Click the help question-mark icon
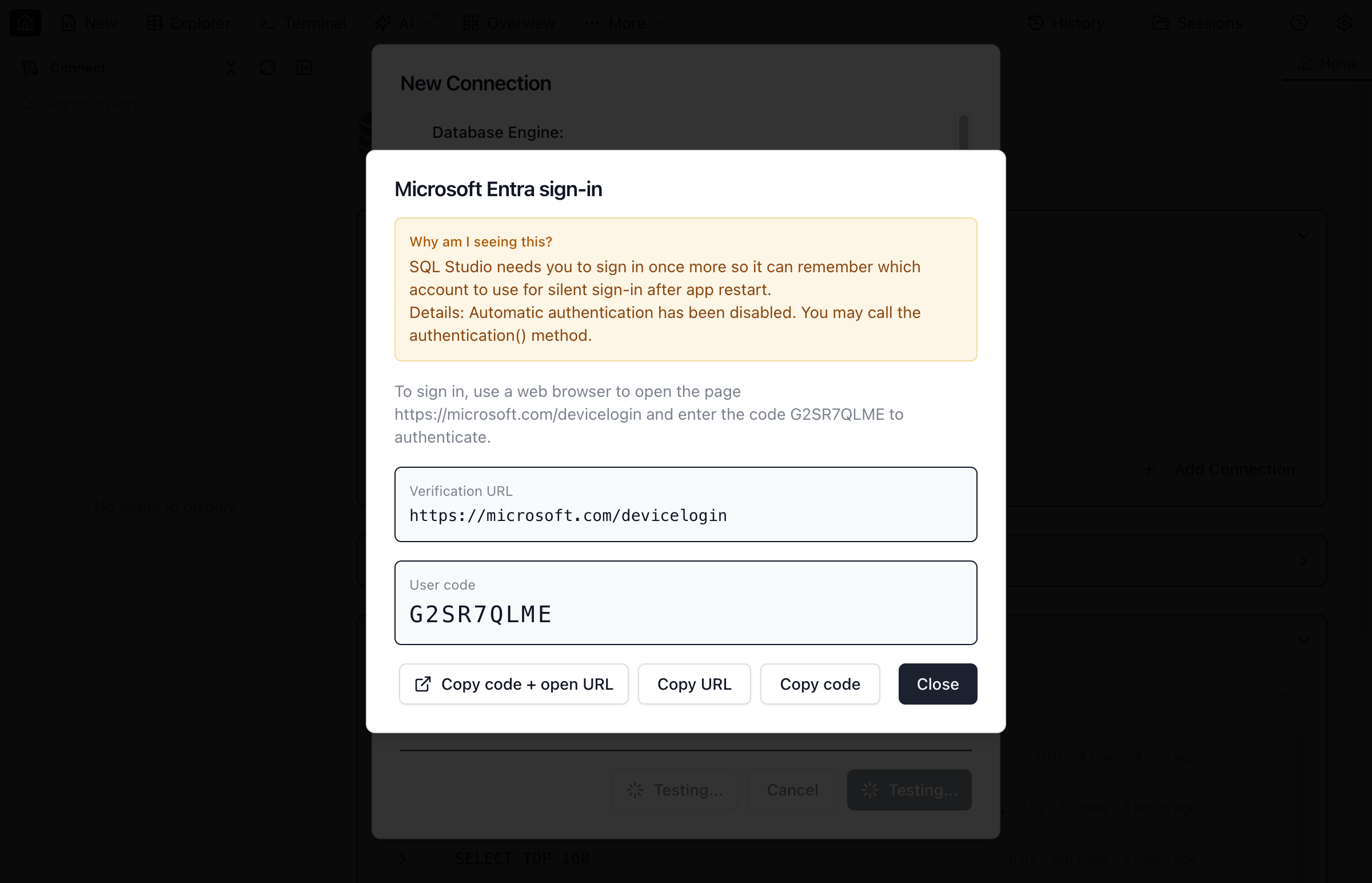The image size is (1372, 883). (x=1299, y=23)
